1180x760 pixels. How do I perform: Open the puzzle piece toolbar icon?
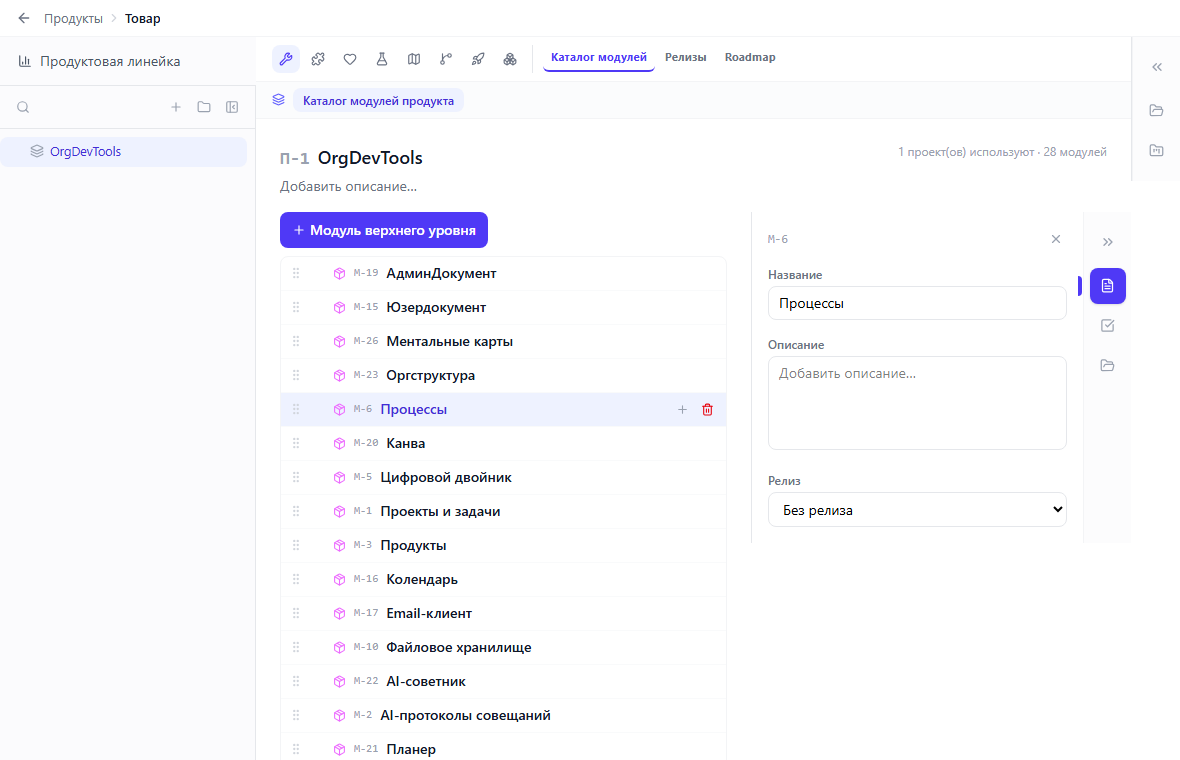coord(318,59)
